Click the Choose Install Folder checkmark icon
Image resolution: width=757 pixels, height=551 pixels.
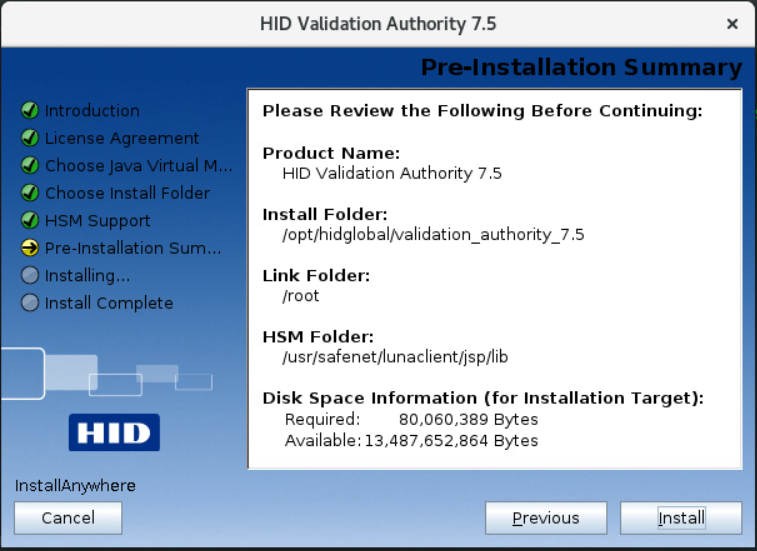[x=30, y=193]
